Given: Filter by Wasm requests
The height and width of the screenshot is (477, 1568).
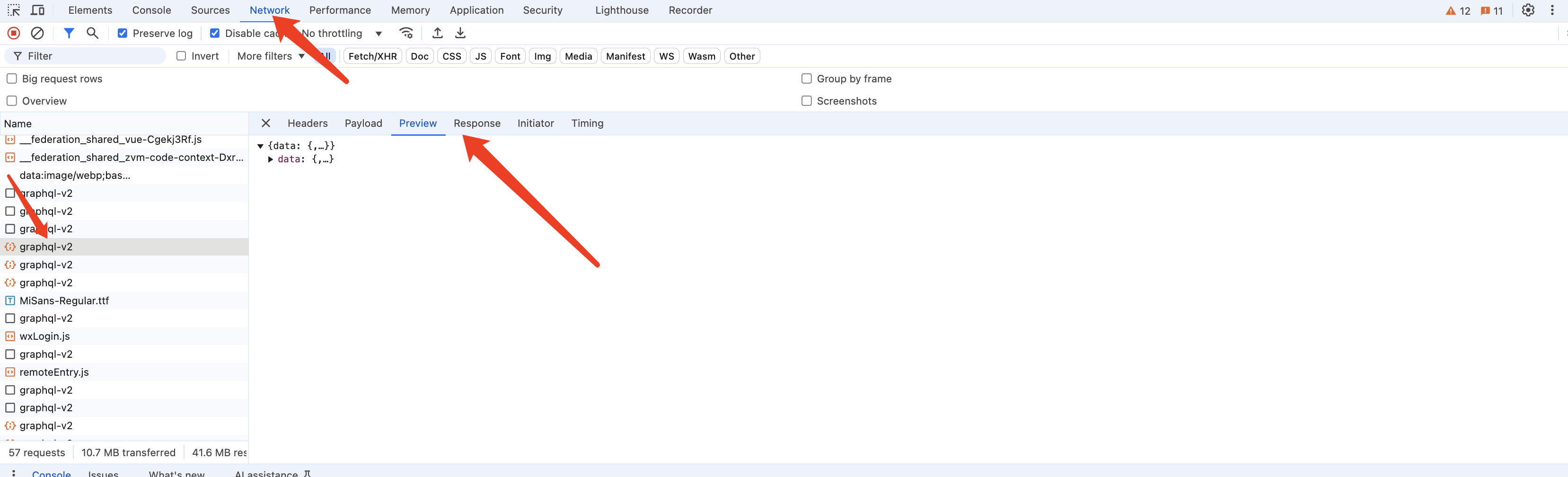Looking at the screenshot, I should pyautogui.click(x=702, y=56).
